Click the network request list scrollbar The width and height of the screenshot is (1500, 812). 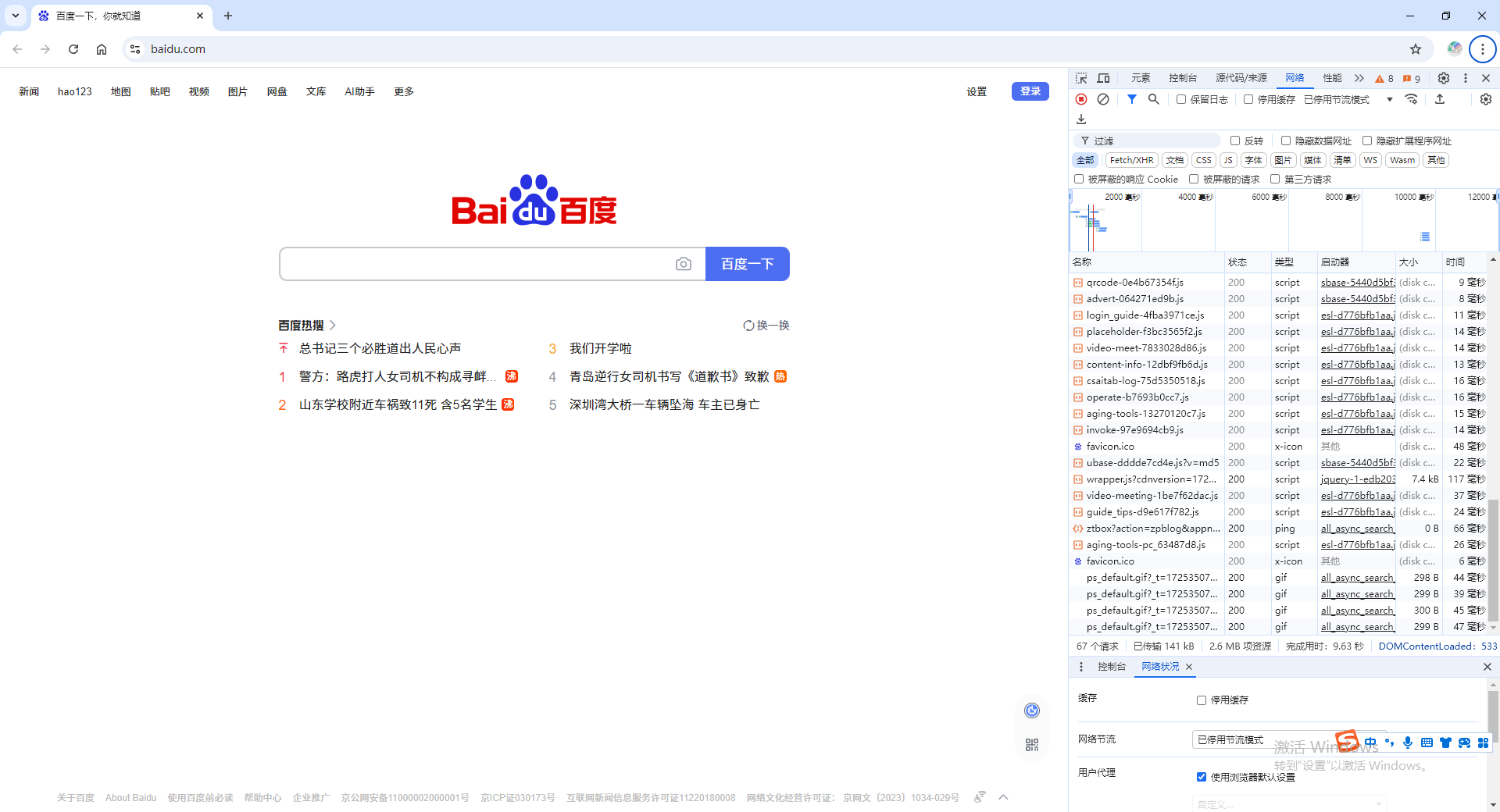point(1493,560)
